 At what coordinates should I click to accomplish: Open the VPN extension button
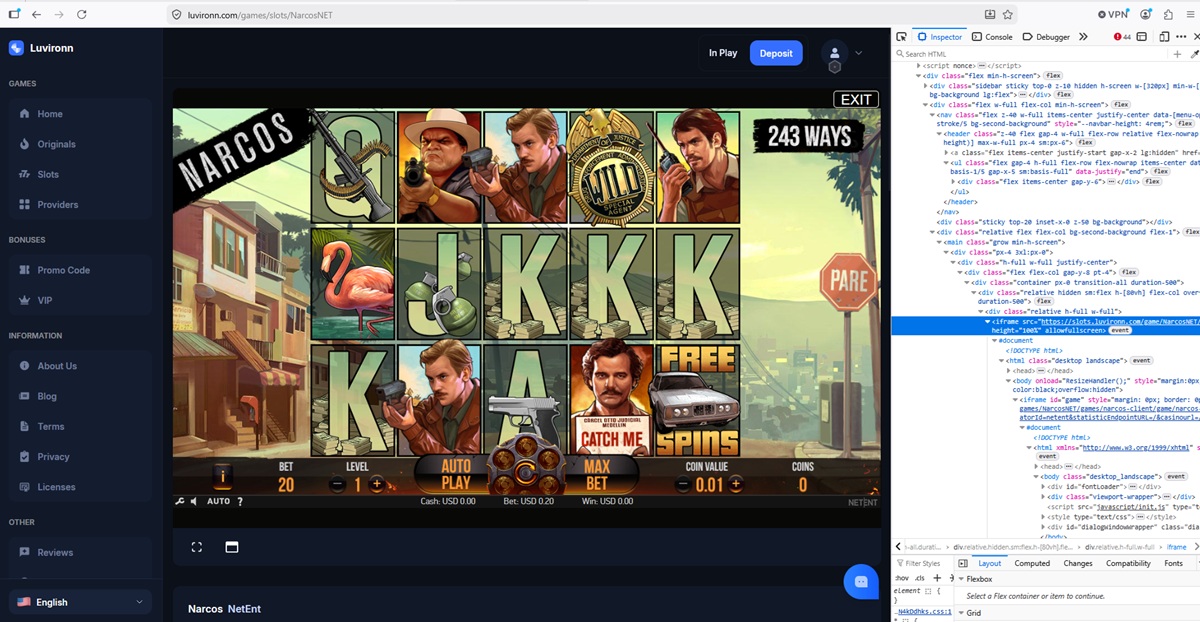1112,14
